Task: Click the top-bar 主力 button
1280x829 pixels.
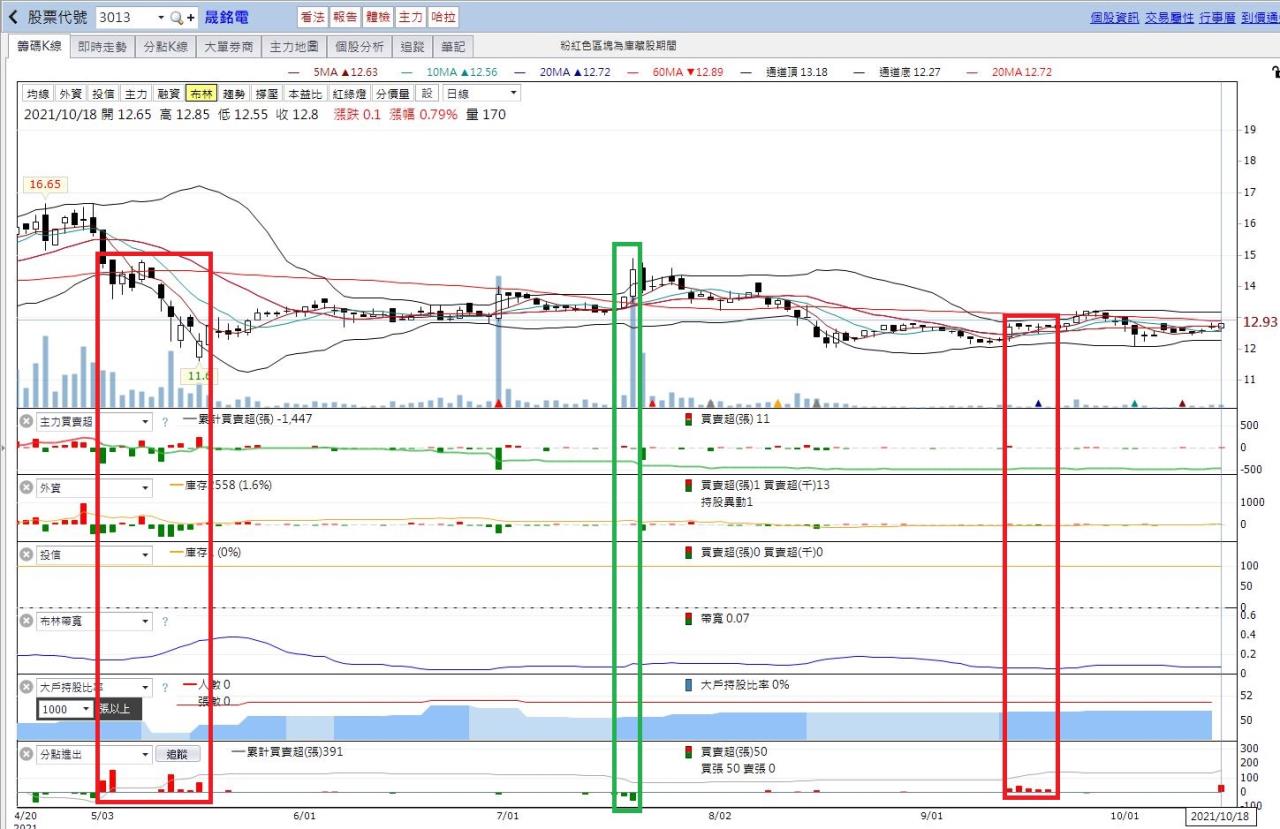Action: (x=410, y=18)
